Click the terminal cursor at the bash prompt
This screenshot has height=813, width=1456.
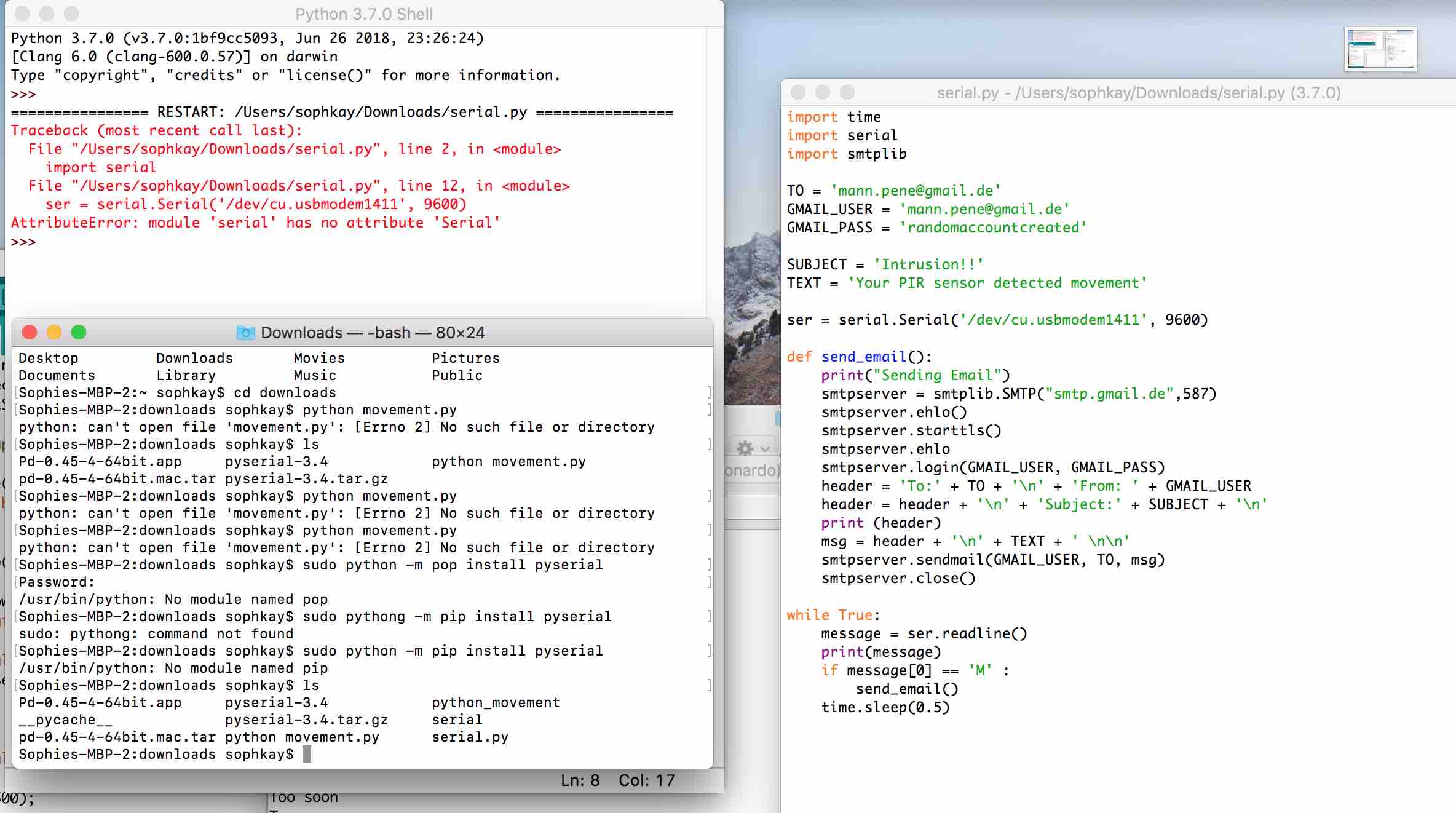[x=307, y=754]
